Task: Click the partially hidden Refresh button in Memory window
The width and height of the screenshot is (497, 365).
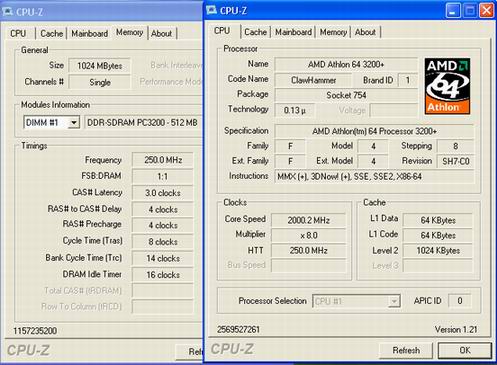Action: pos(190,352)
